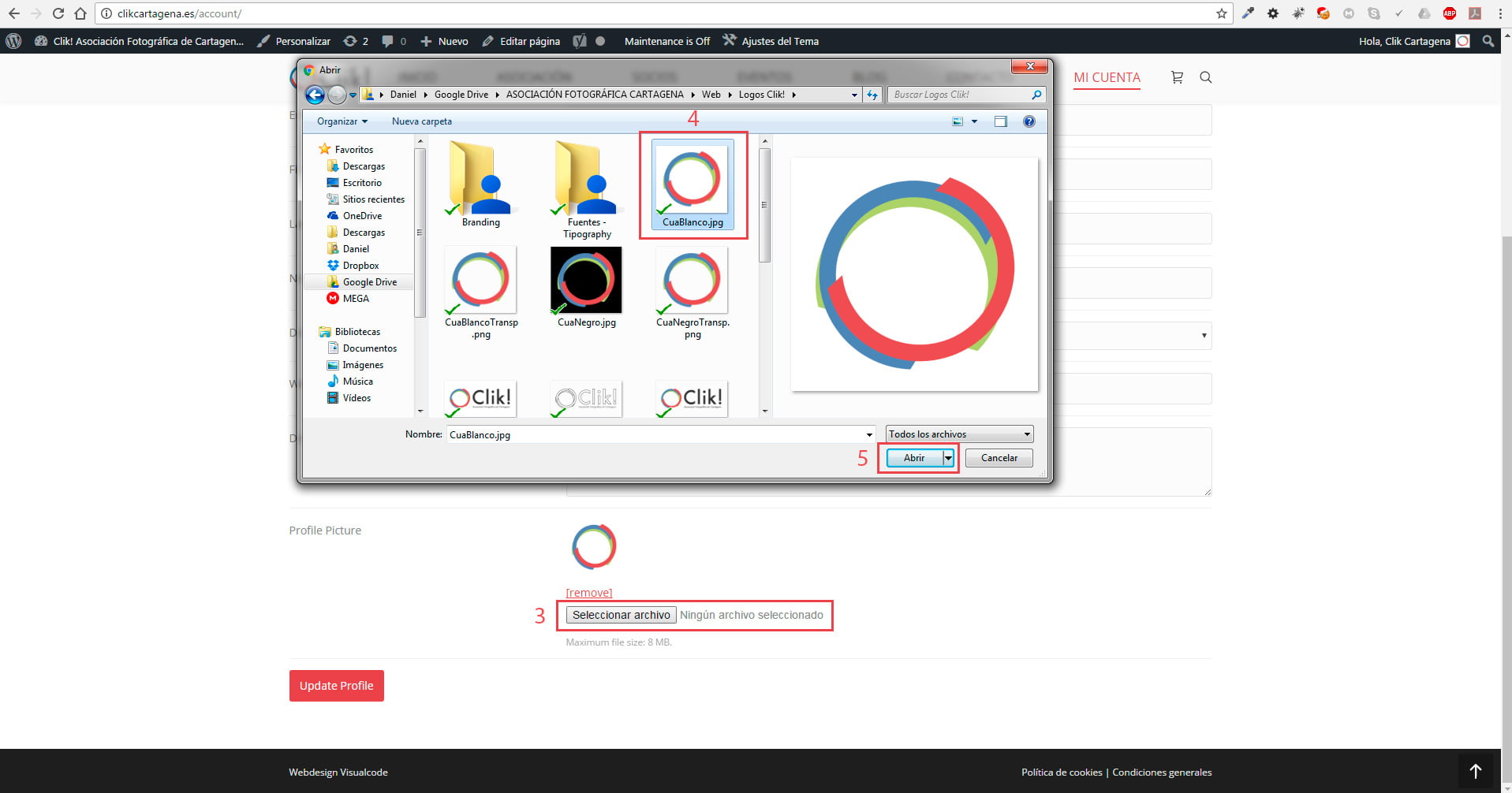Expand the Nombre filename history dropdown
Image resolution: width=1512 pixels, height=793 pixels.
tap(869, 434)
